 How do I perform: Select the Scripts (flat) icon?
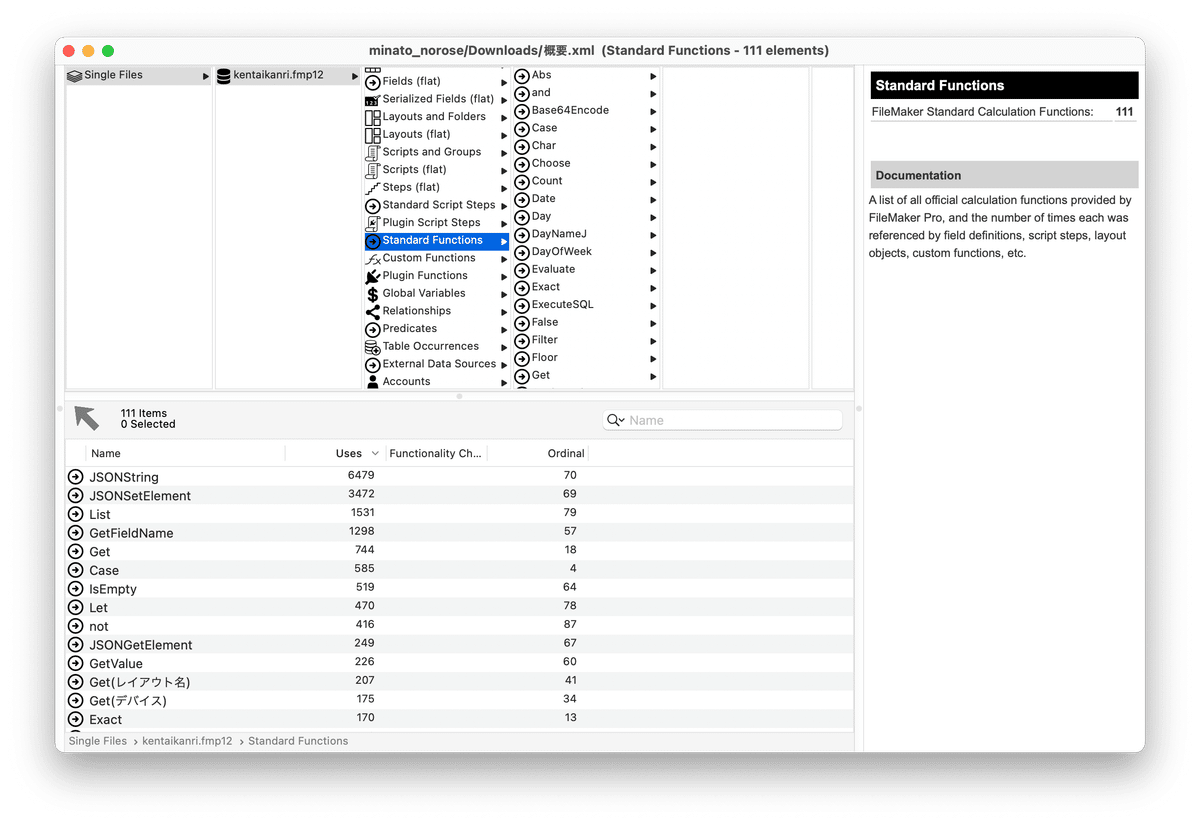(x=373, y=169)
